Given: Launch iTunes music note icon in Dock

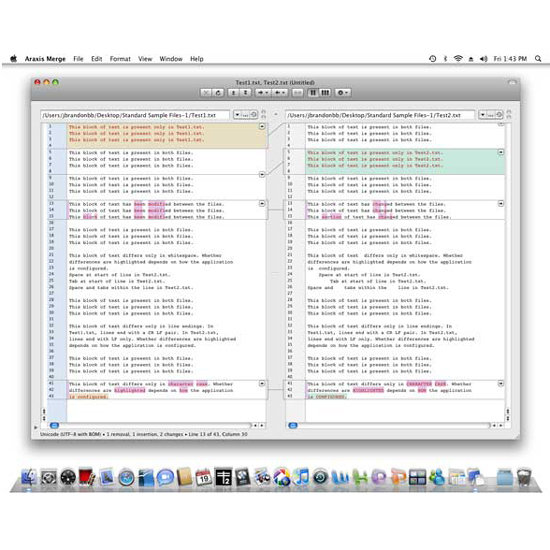Looking at the screenshot, I should click(301, 477).
